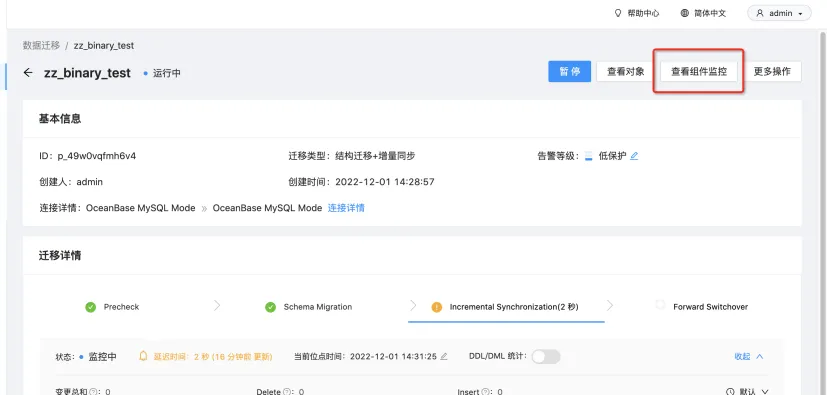This screenshot has height=395, width=827.
Task: Select the Forward Switchover step tab
Action: [701, 307]
